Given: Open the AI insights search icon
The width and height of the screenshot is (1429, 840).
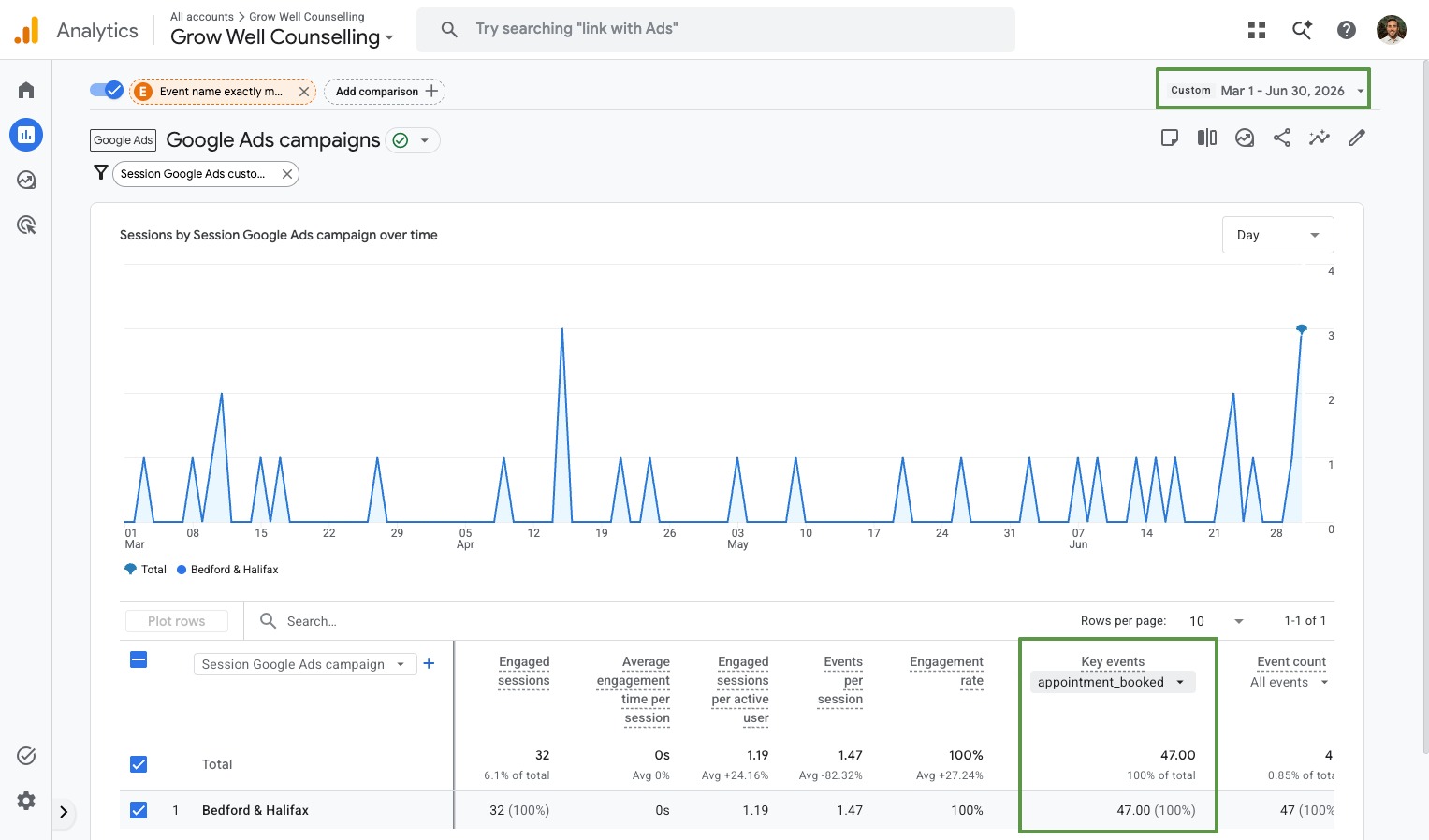Looking at the screenshot, I should (x=1302, y=30).
